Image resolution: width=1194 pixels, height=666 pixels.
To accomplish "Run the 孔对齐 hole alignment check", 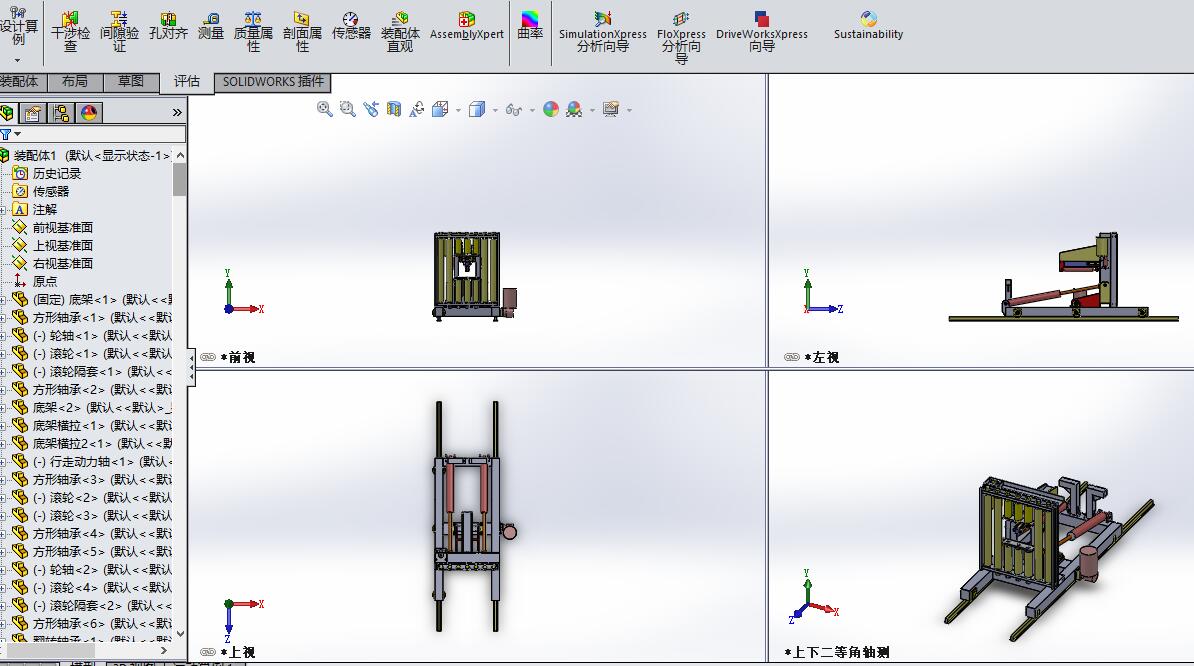I will [x=168, y=26].
